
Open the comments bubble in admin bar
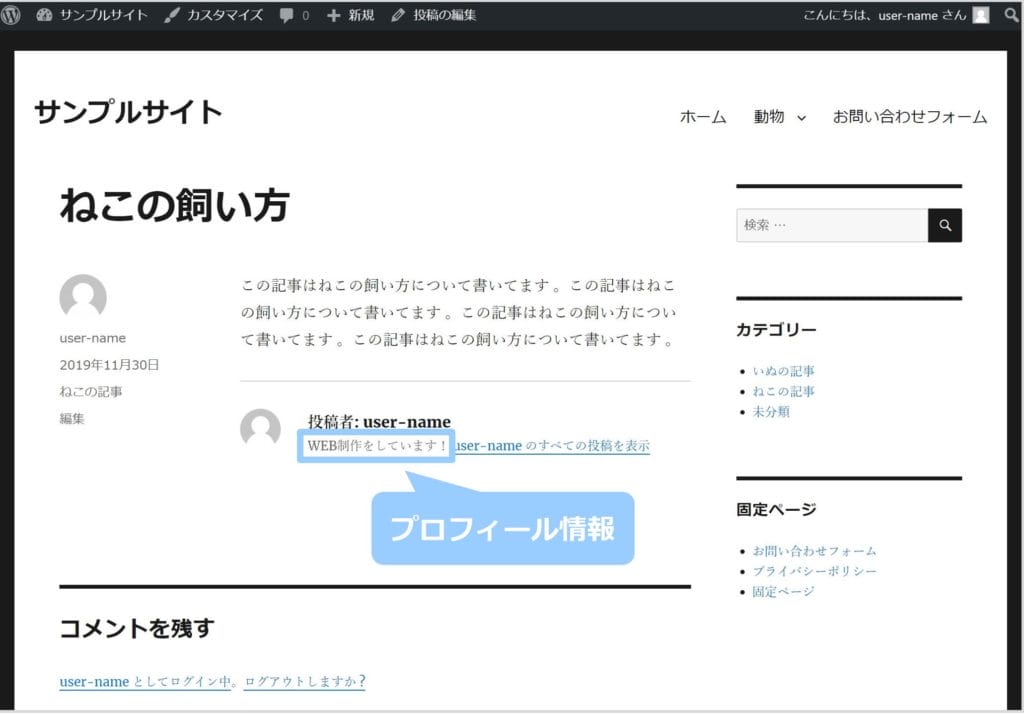click(294, 15)
